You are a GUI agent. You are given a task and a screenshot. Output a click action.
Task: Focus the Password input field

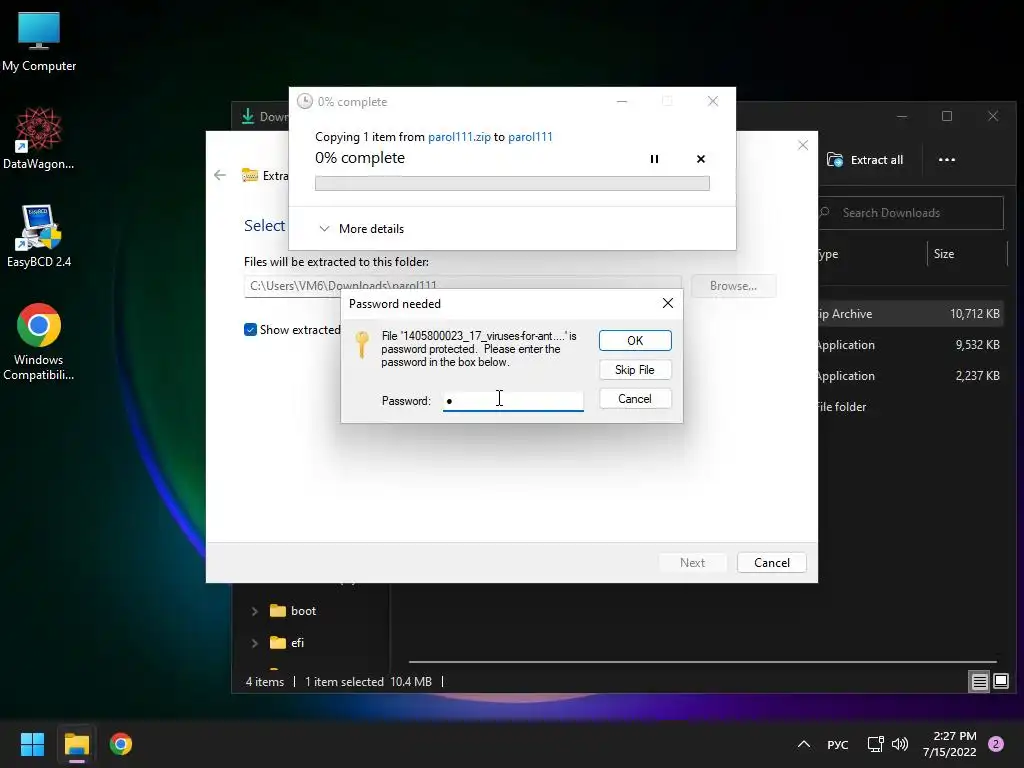(513, 400)
